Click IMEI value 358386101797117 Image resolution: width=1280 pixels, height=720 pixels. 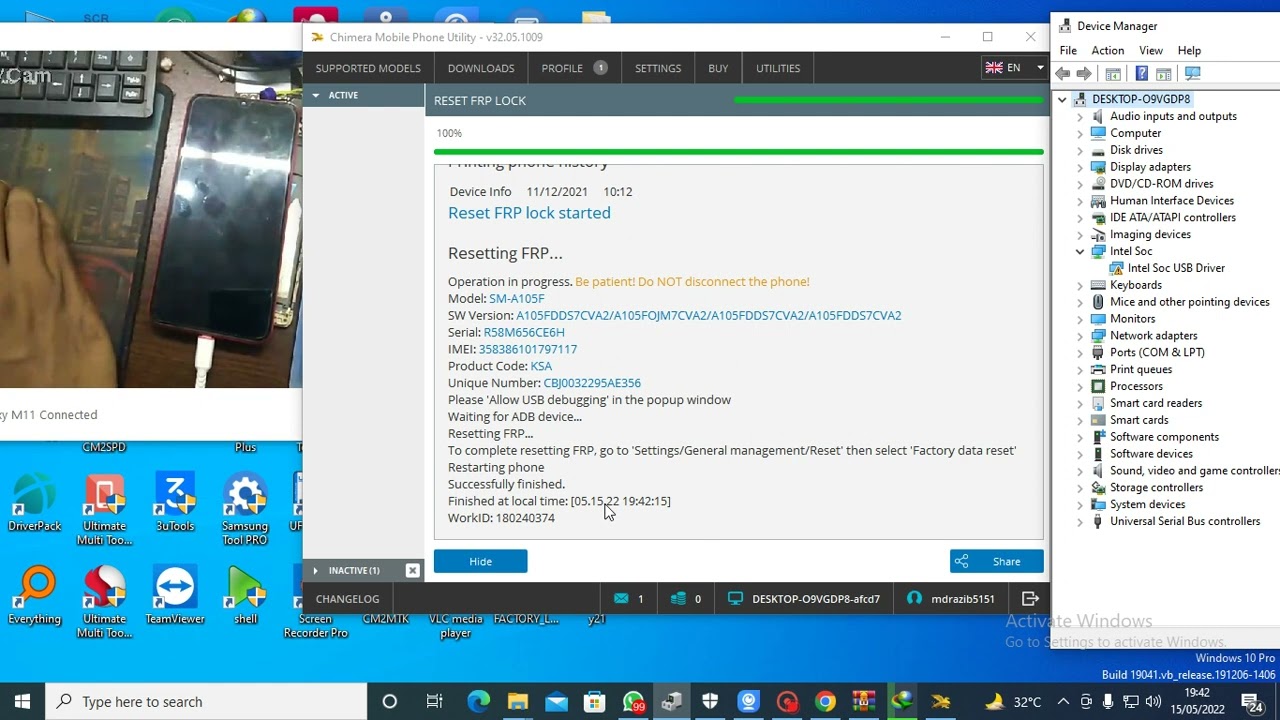tap(528, 349)
